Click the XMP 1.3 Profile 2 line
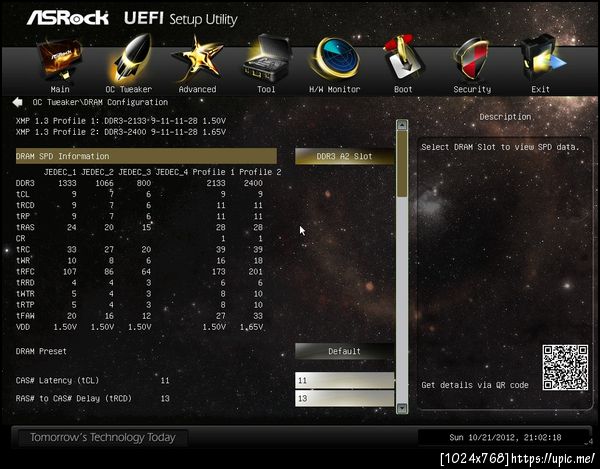This screenshot has height=469, width=600. click(x=121, y=132)
